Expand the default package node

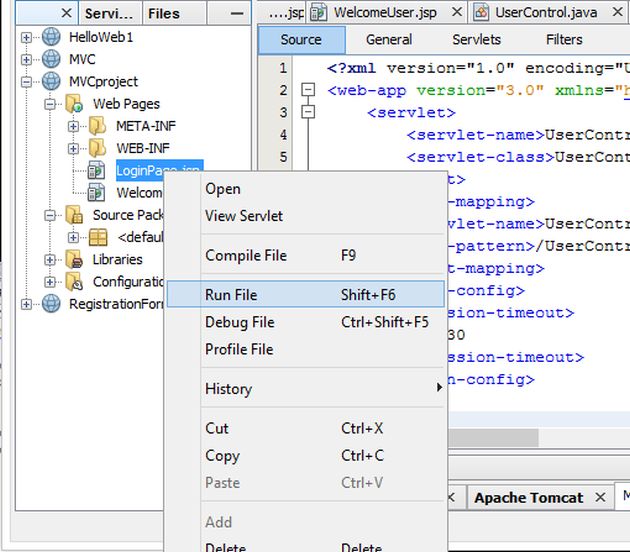[73, 237]
